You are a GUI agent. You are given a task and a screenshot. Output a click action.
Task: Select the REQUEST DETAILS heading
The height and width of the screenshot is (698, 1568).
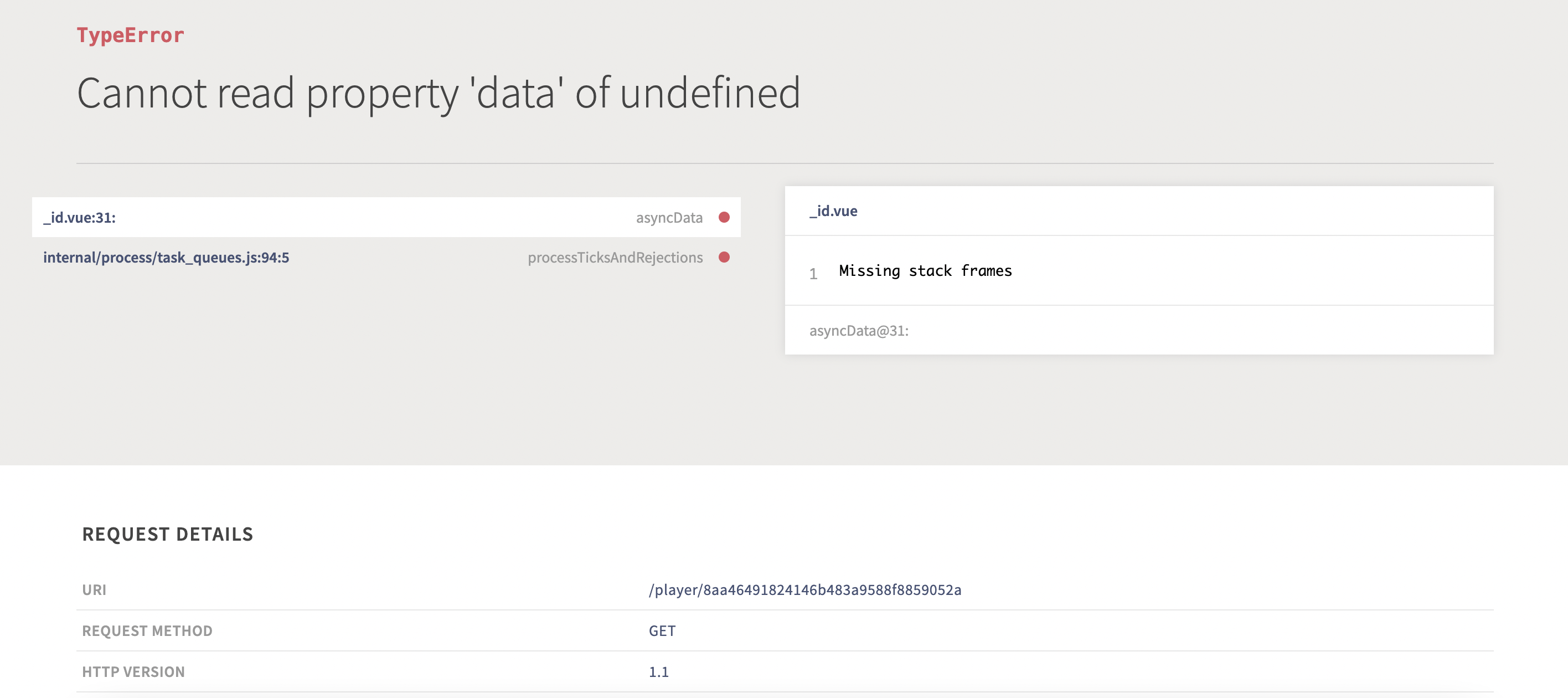point(167,534)
